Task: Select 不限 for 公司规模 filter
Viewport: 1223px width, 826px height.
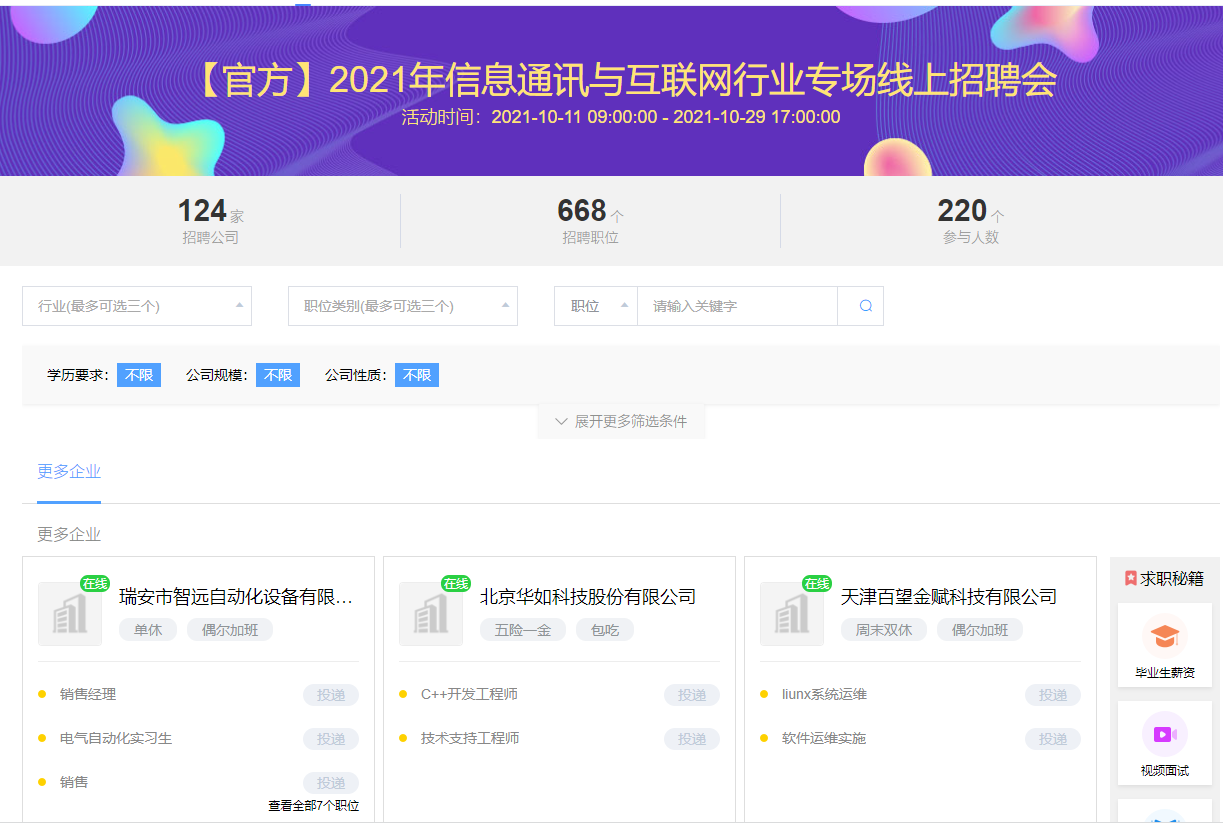Action: click(x=278, y=375)
